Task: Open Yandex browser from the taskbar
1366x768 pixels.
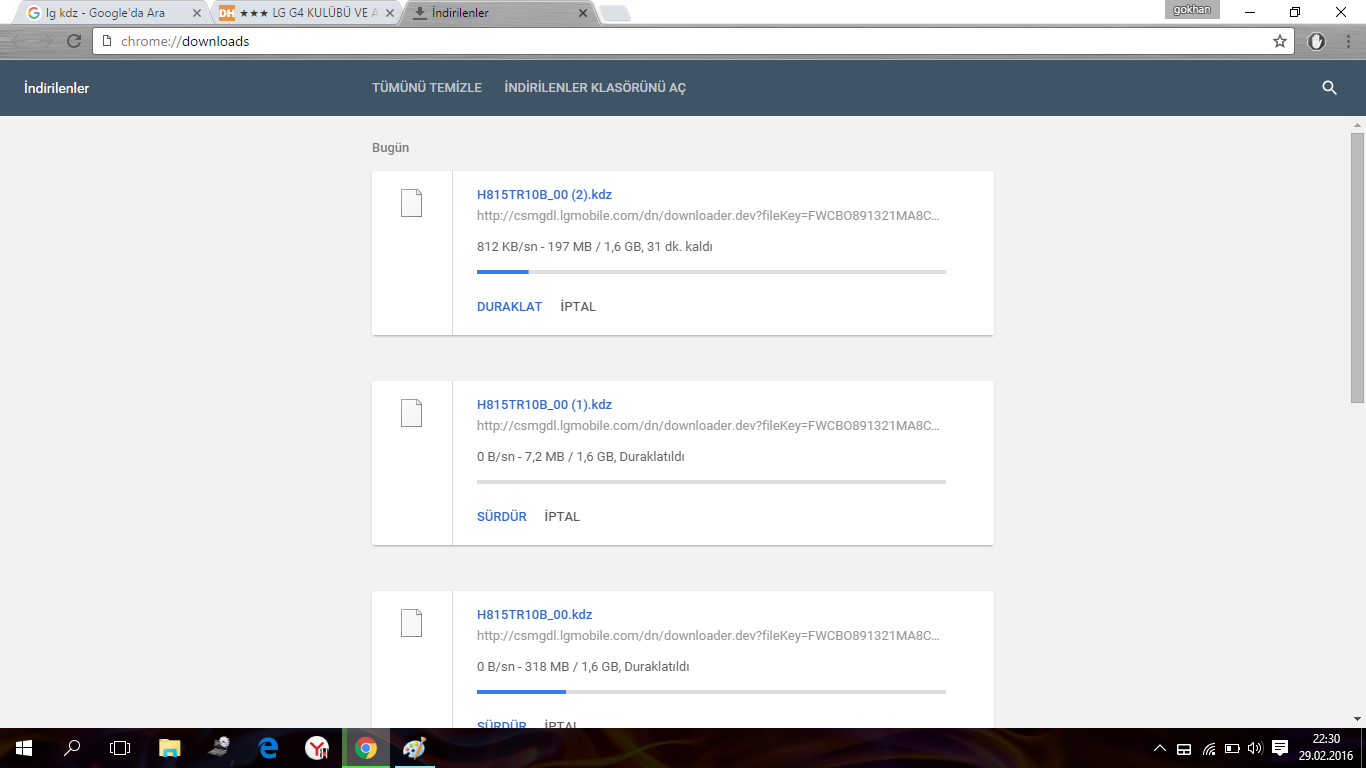Action: 317,748
